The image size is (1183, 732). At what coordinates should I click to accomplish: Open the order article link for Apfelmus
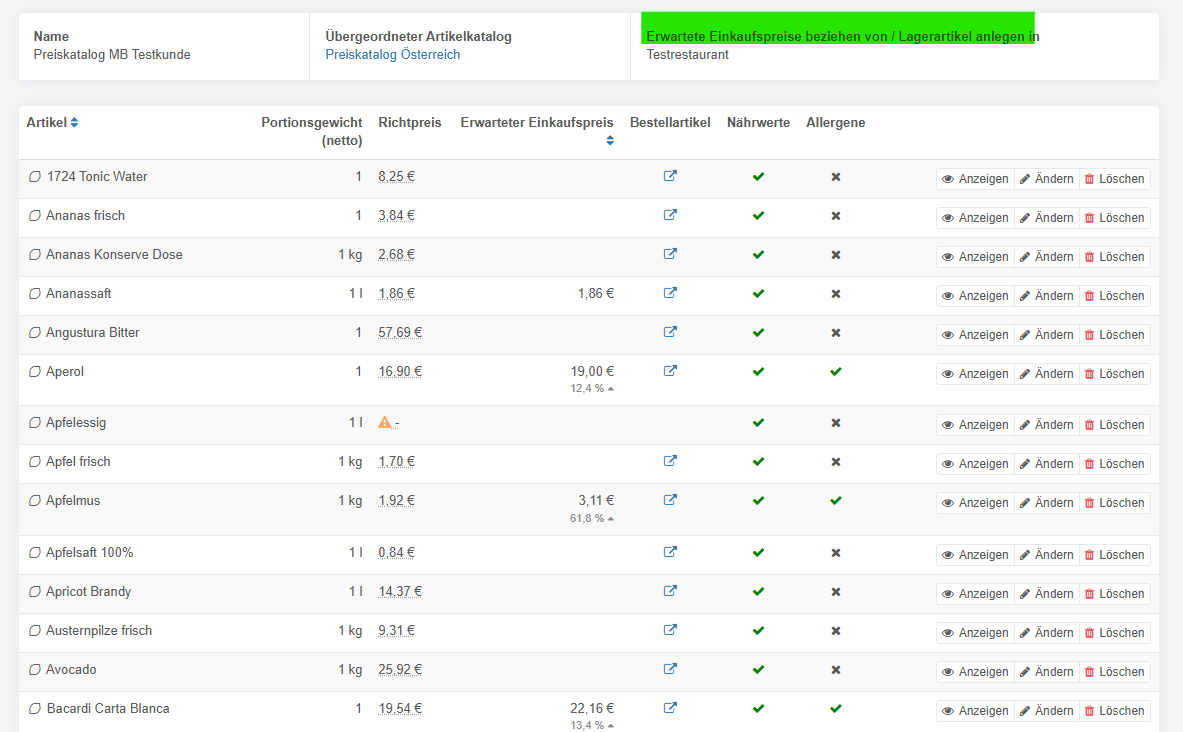670,500
